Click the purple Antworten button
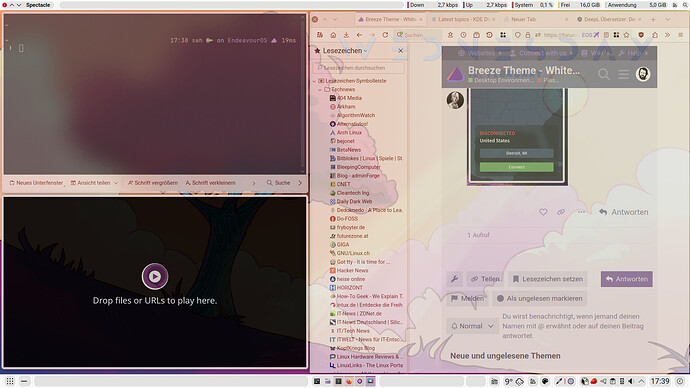This screenshot has width=690, height=388. click(x=627, y=279)
